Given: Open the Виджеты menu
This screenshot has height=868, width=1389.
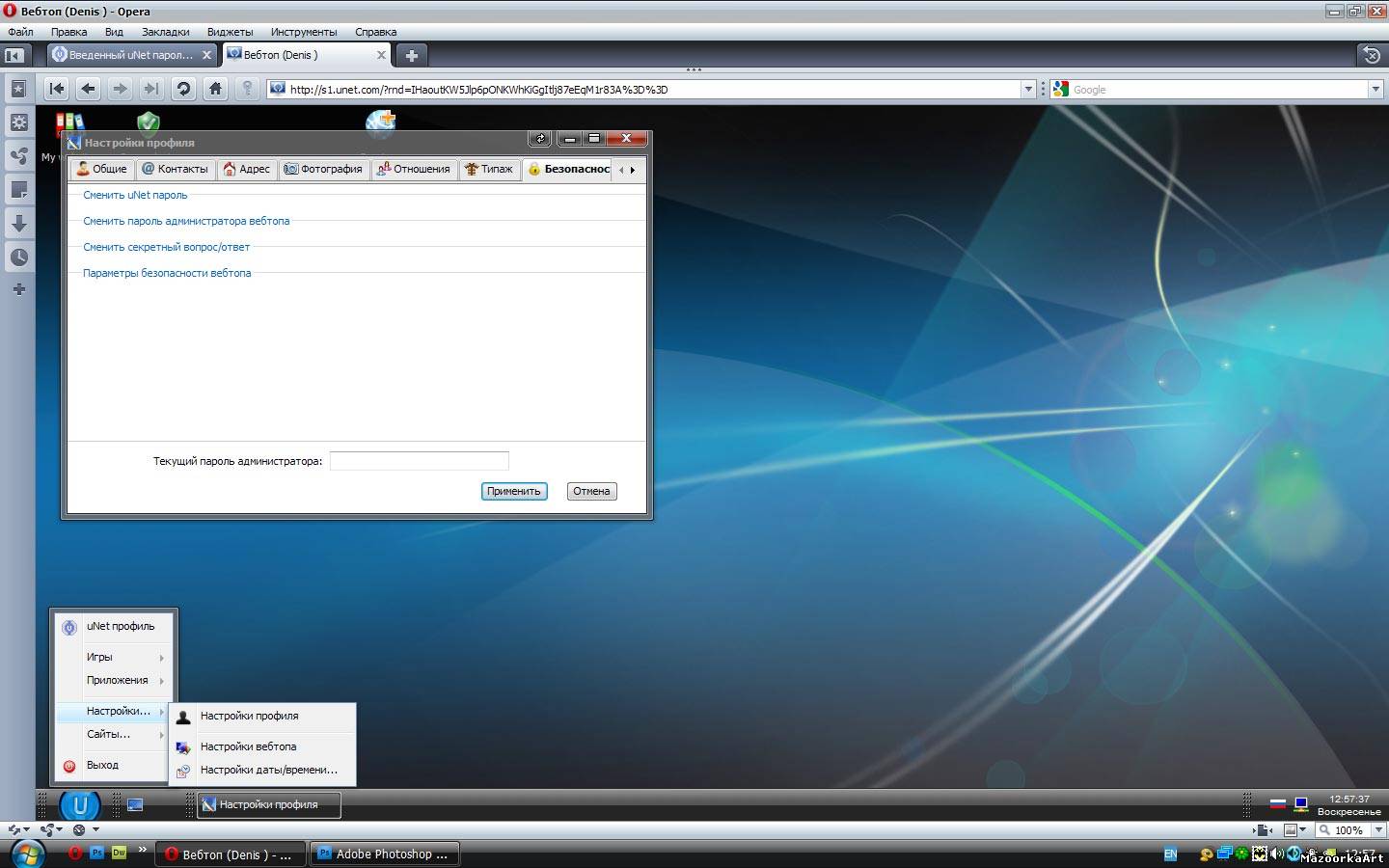Looking at the screenshot, I should pyautogui.click(x=230, y=32).
